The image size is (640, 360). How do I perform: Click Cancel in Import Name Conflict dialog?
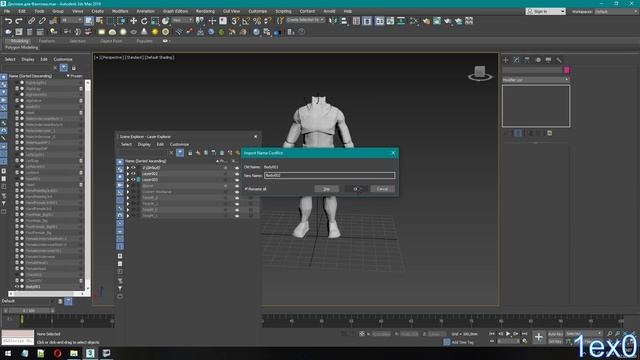382,189
